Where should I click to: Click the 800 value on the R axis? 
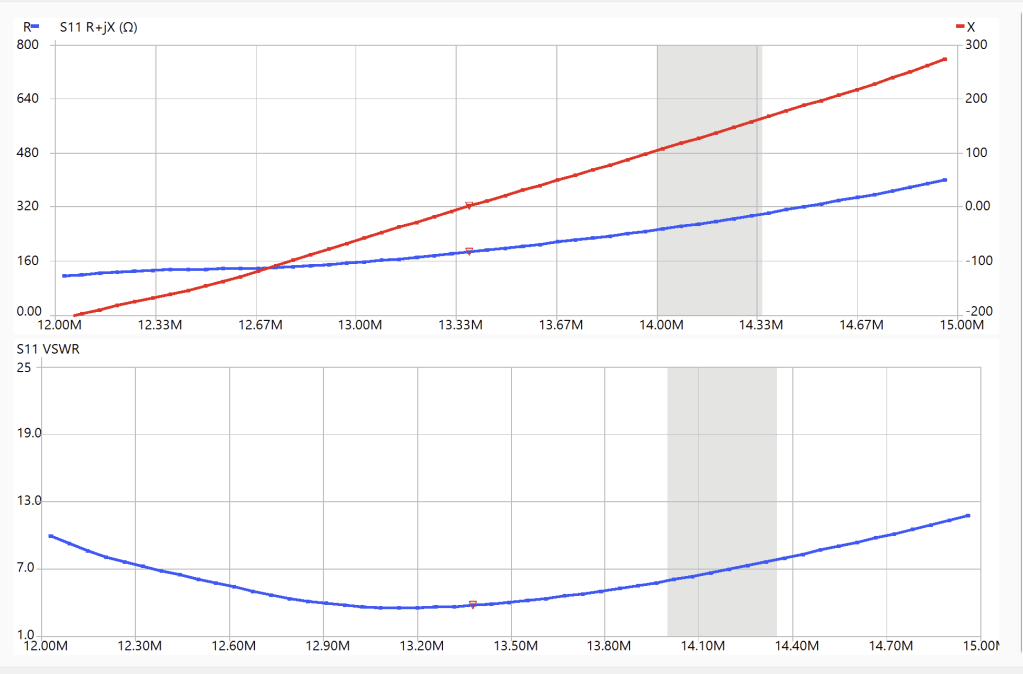(x=28, y=45)
